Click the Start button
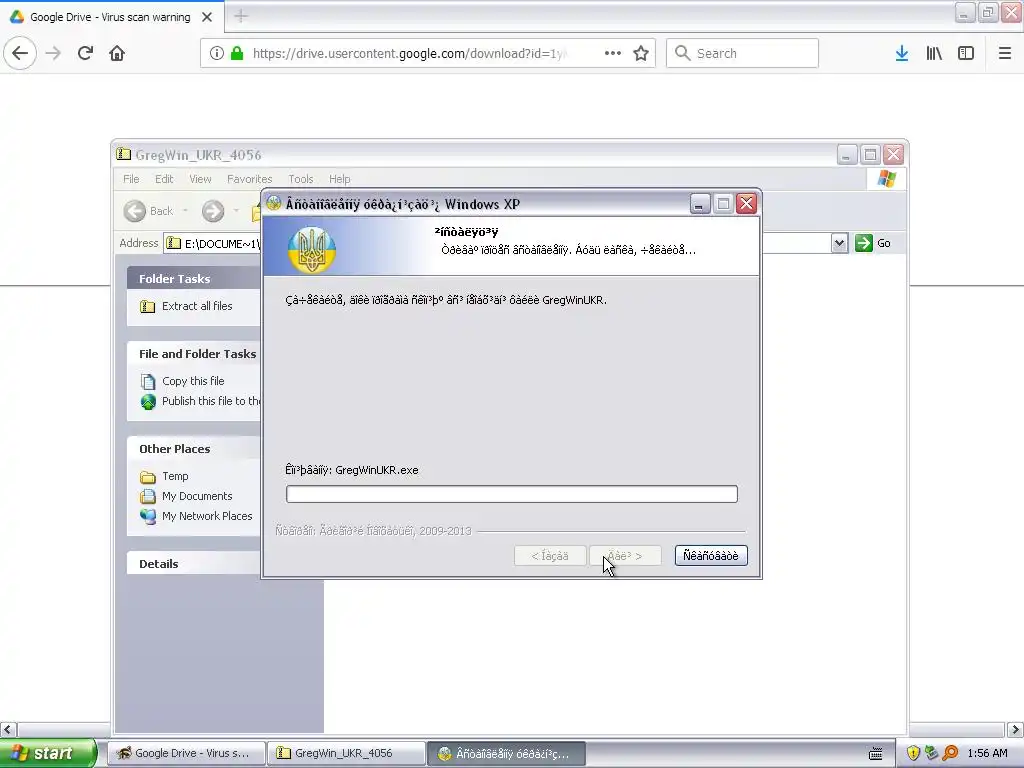This screenshot has width=1024, height=768. pyautogui.click(x=48, y=753)
